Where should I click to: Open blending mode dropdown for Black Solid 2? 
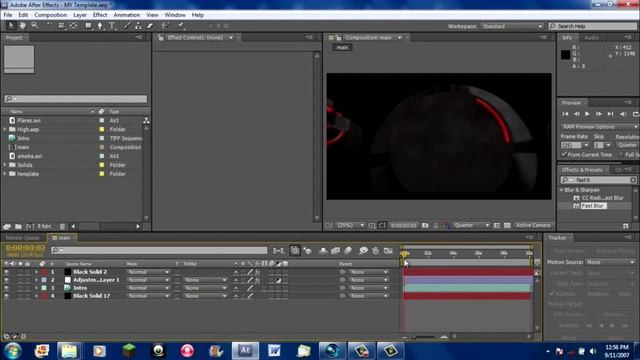click(x=148, y=272)
